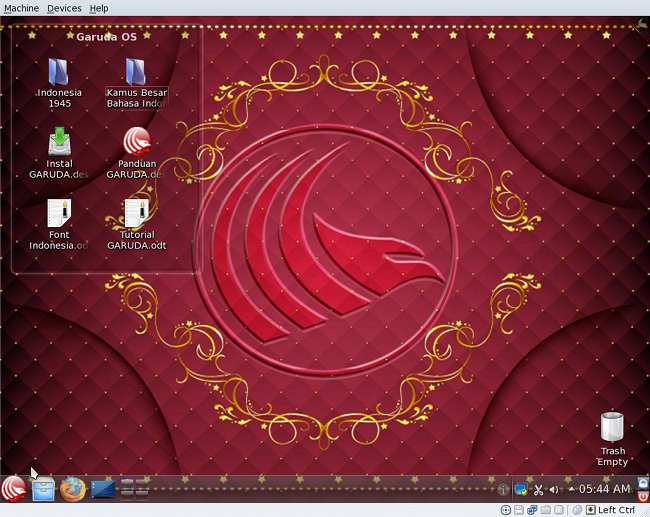The width and height of the screenshot is (650, 517).
Task: Click VirtualBox shared folders status icon
Action: [x=546, y=510]
